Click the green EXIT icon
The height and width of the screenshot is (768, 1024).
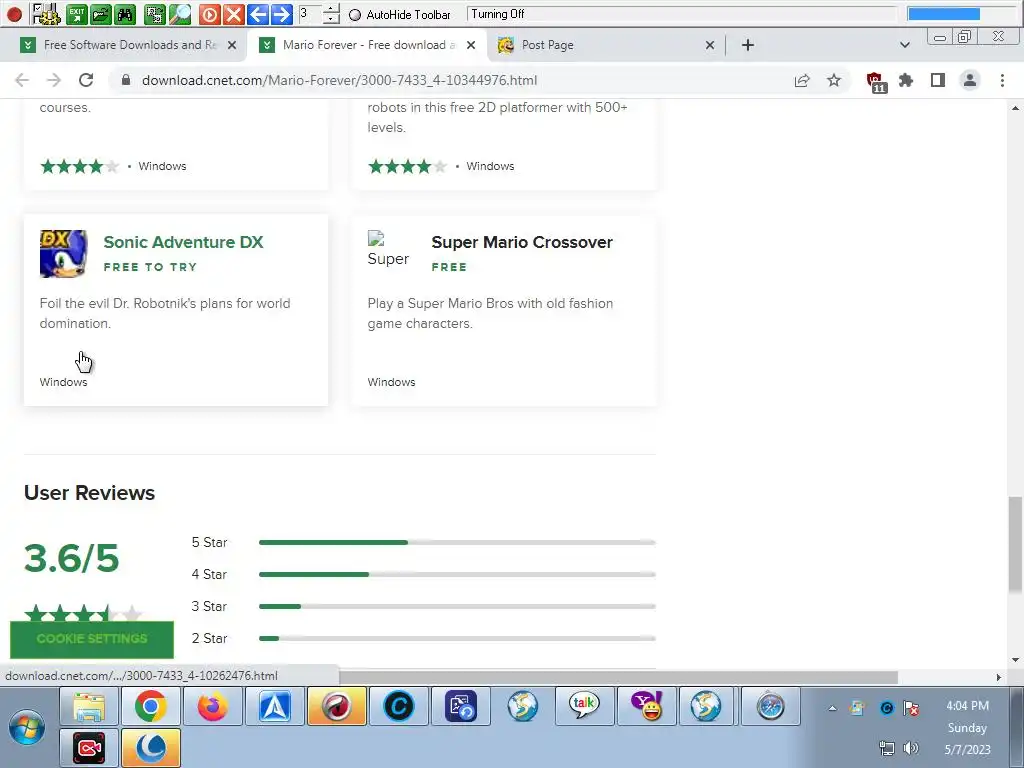pyautogui.click(x=76, y=14)
